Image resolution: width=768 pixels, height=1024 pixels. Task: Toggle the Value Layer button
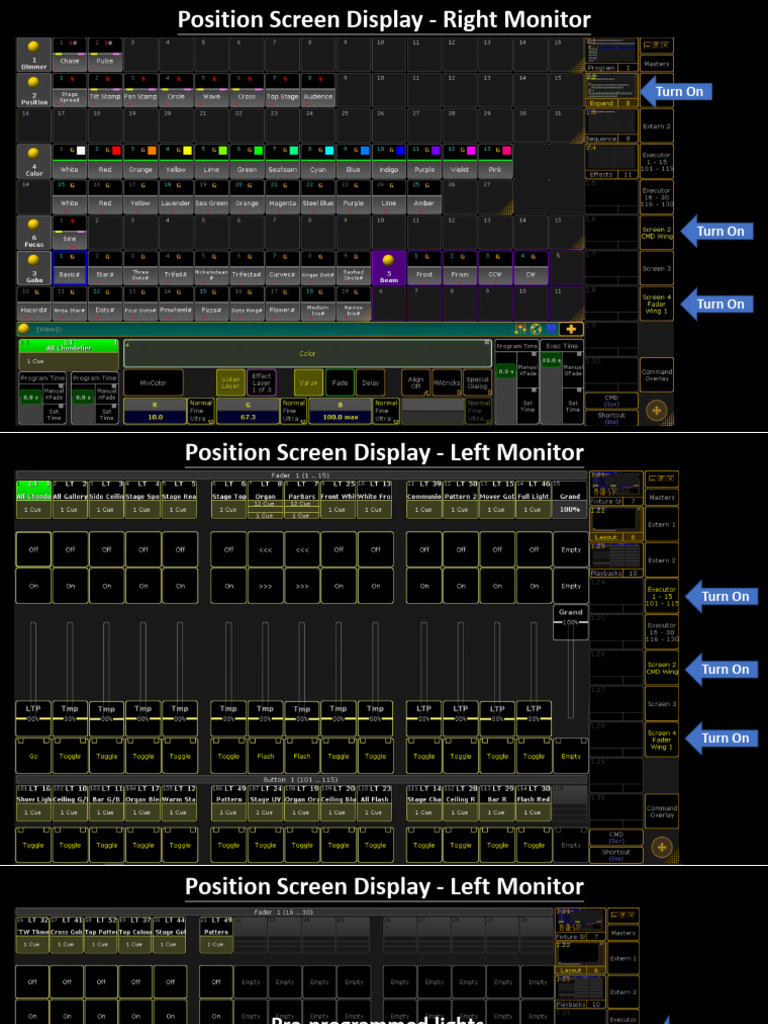231,382
